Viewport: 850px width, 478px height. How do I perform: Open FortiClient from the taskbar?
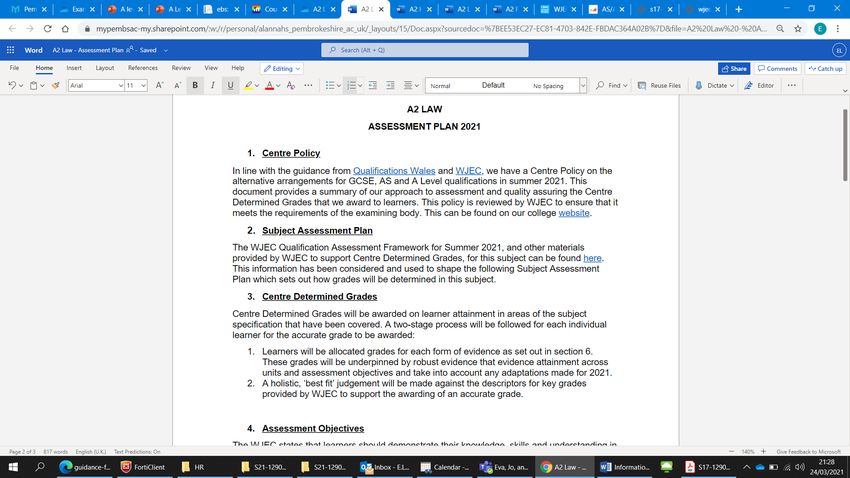[x=143, y=467]
